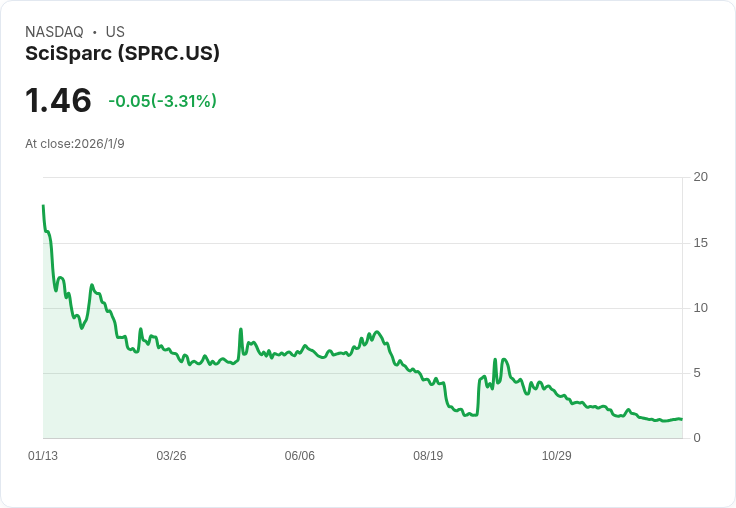This screenshot has width=736, height=508.
Task: Click the 10 y-axis price label
Action: click(x=701, y=308)
